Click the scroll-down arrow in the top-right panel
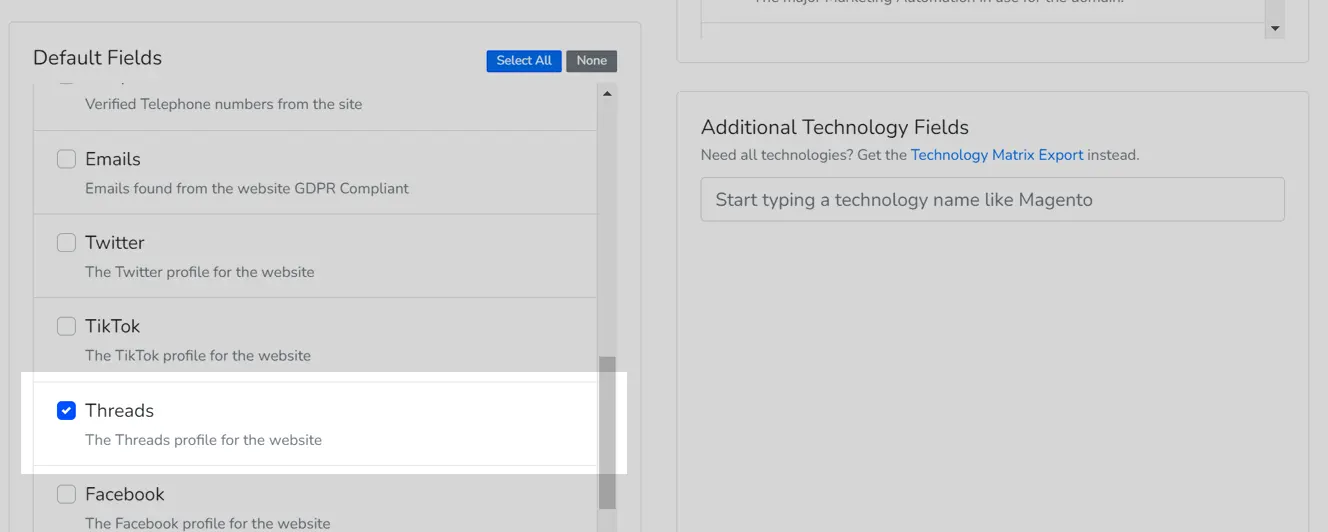 1273,30
